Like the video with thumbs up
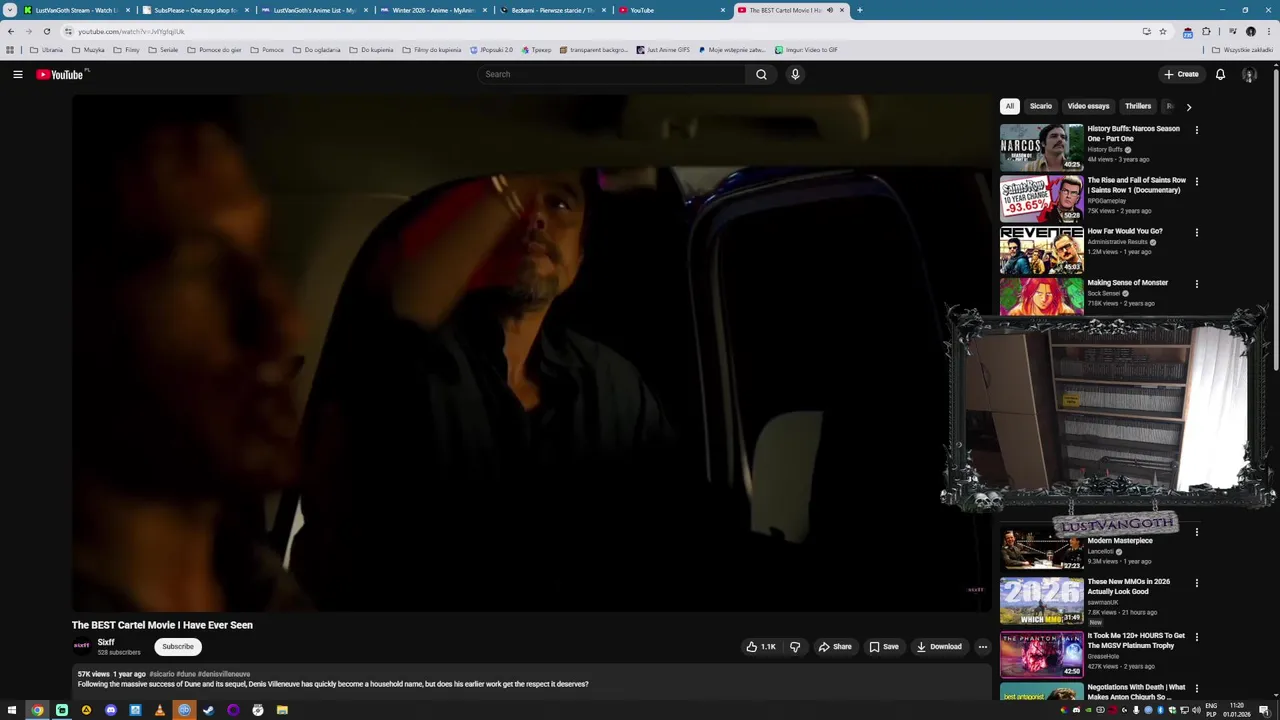 [x=760, y=647]
